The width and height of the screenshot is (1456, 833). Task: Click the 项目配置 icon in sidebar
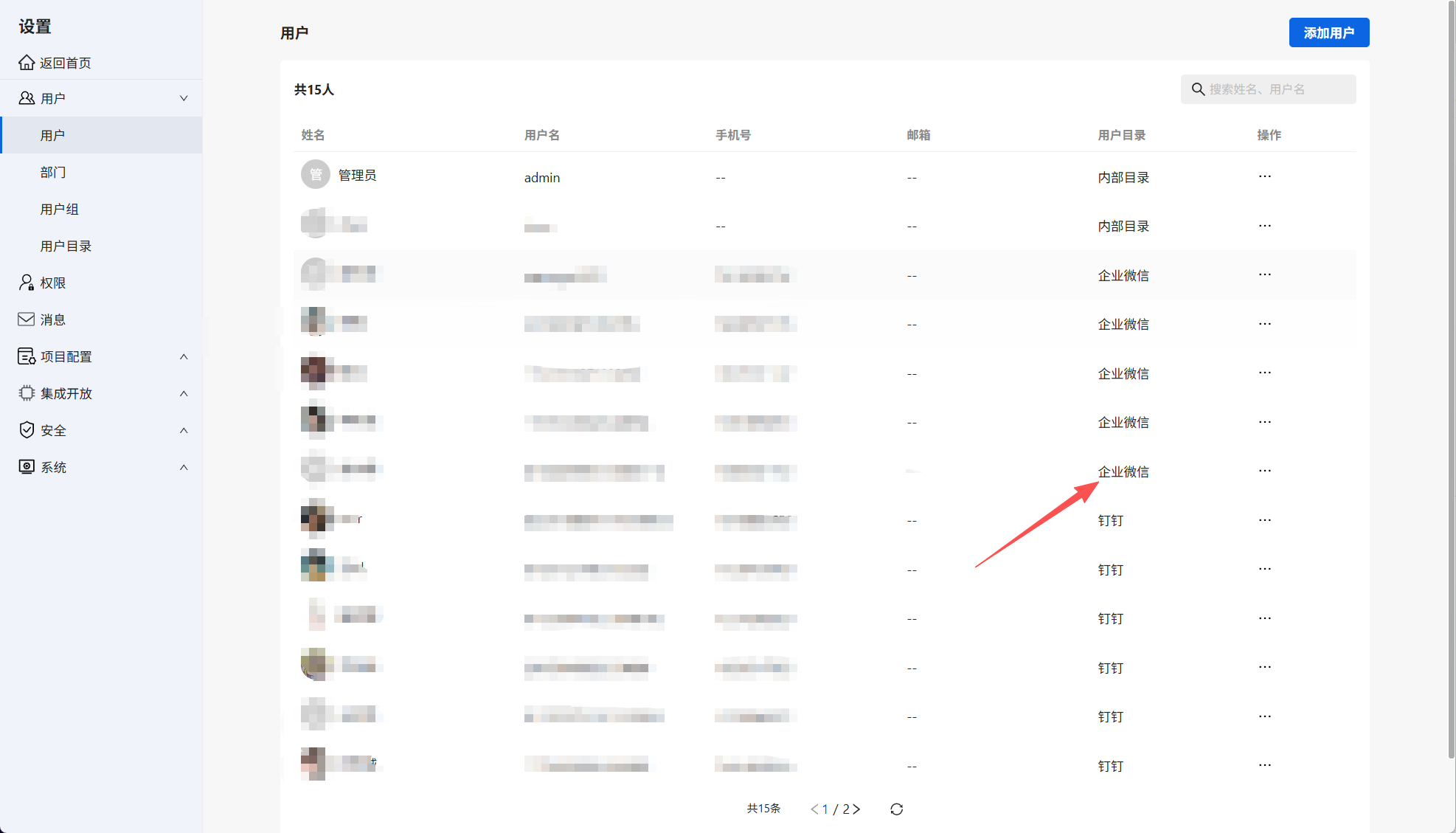27,356
